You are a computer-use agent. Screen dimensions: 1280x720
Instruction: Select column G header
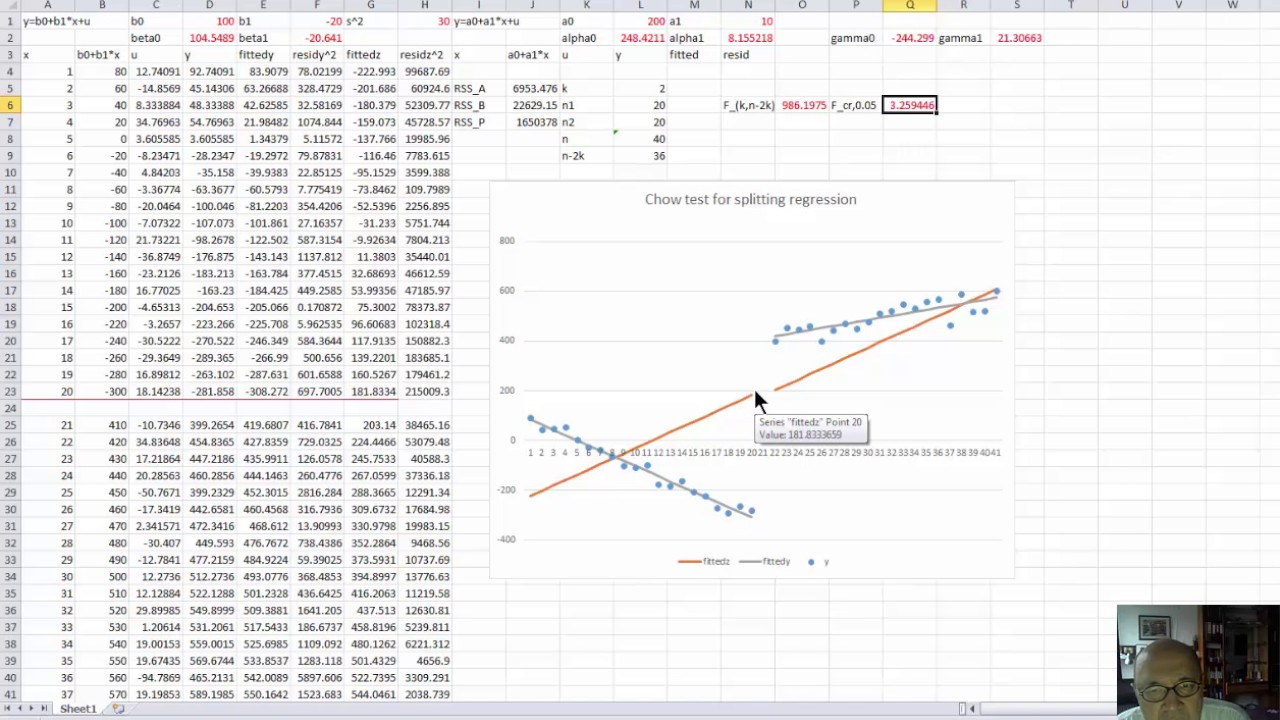coord(371,5)
